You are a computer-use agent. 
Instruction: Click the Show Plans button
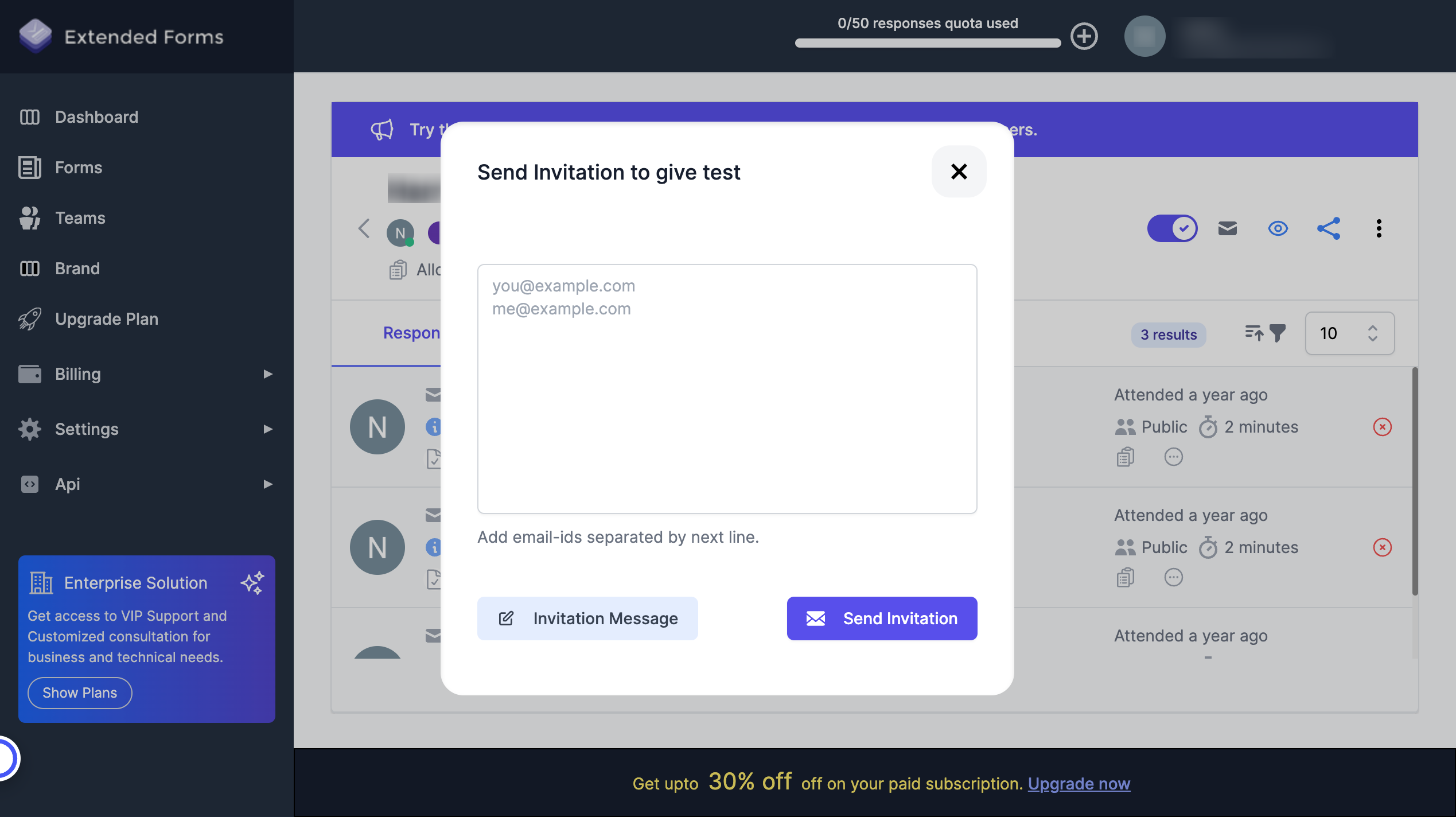coord(79,692)
